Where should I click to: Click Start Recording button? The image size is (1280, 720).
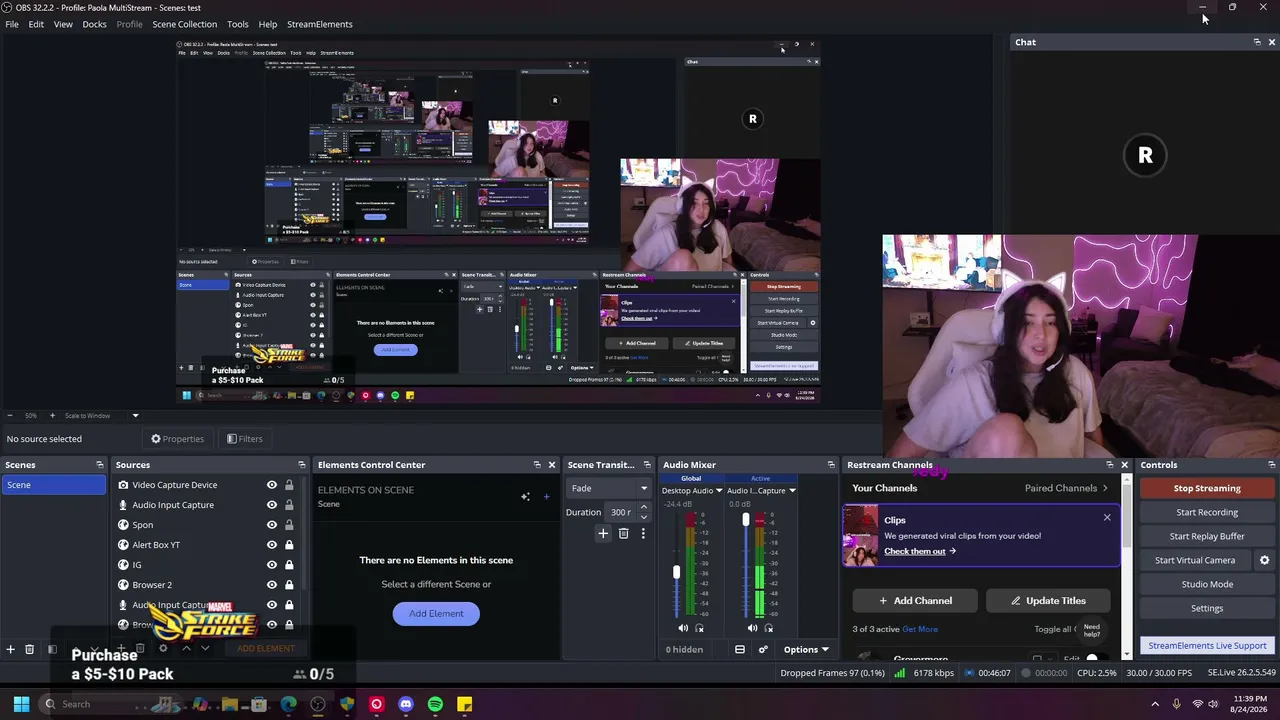(x=1207, y=512)
